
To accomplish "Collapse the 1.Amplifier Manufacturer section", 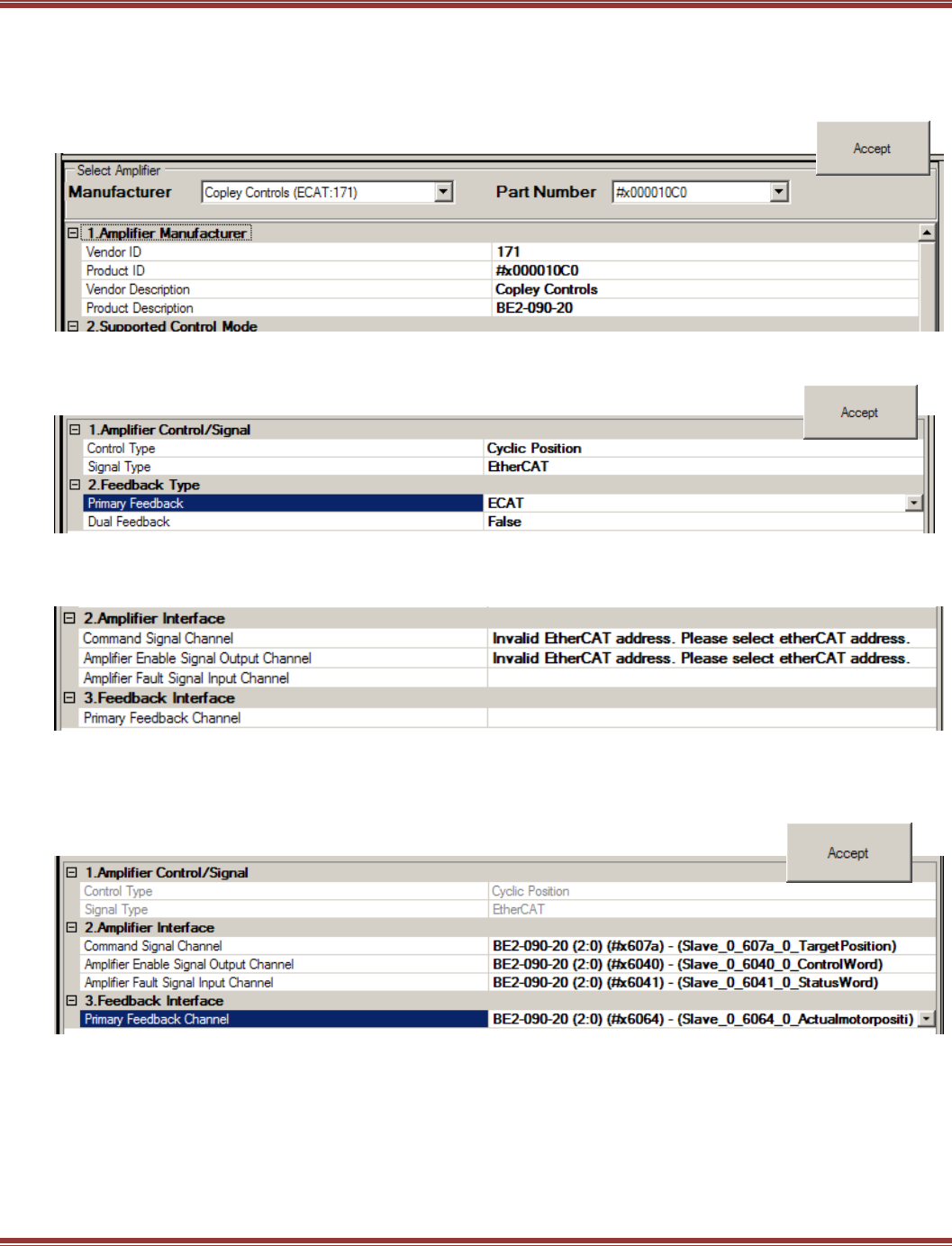I will (x=74, y=232).
